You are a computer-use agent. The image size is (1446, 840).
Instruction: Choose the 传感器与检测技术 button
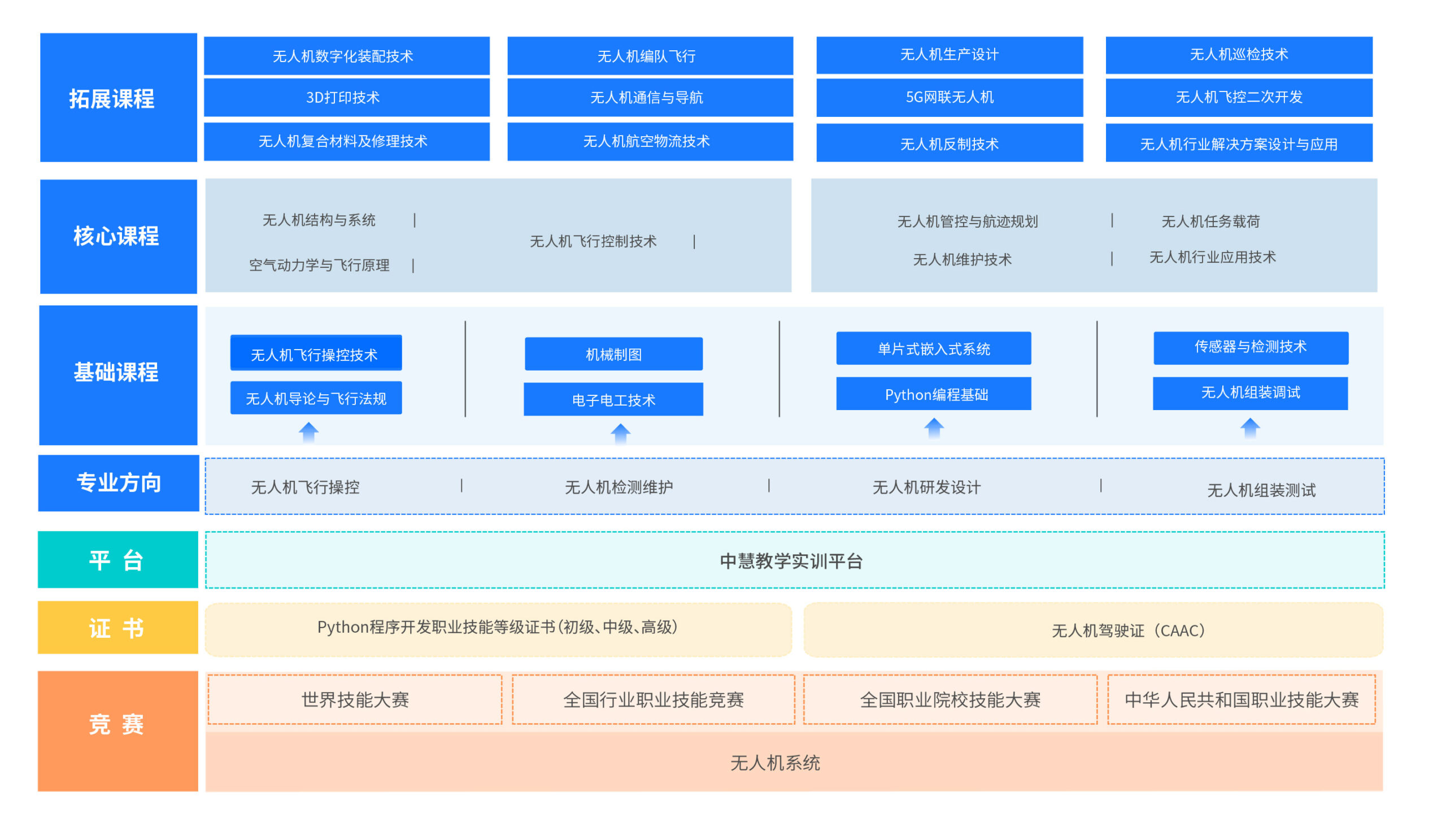pyautogui.click(x=1251, y=347)
